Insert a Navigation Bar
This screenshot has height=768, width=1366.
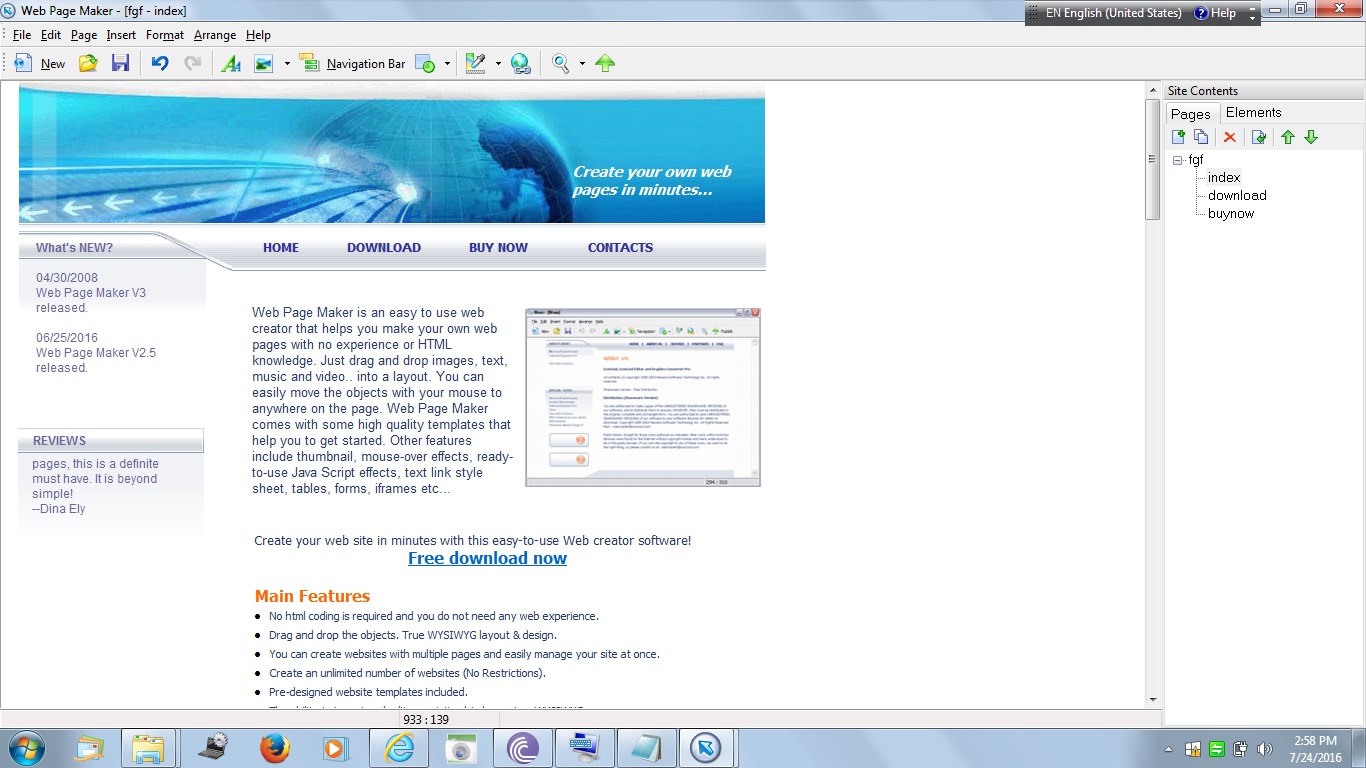pos(353,63)
